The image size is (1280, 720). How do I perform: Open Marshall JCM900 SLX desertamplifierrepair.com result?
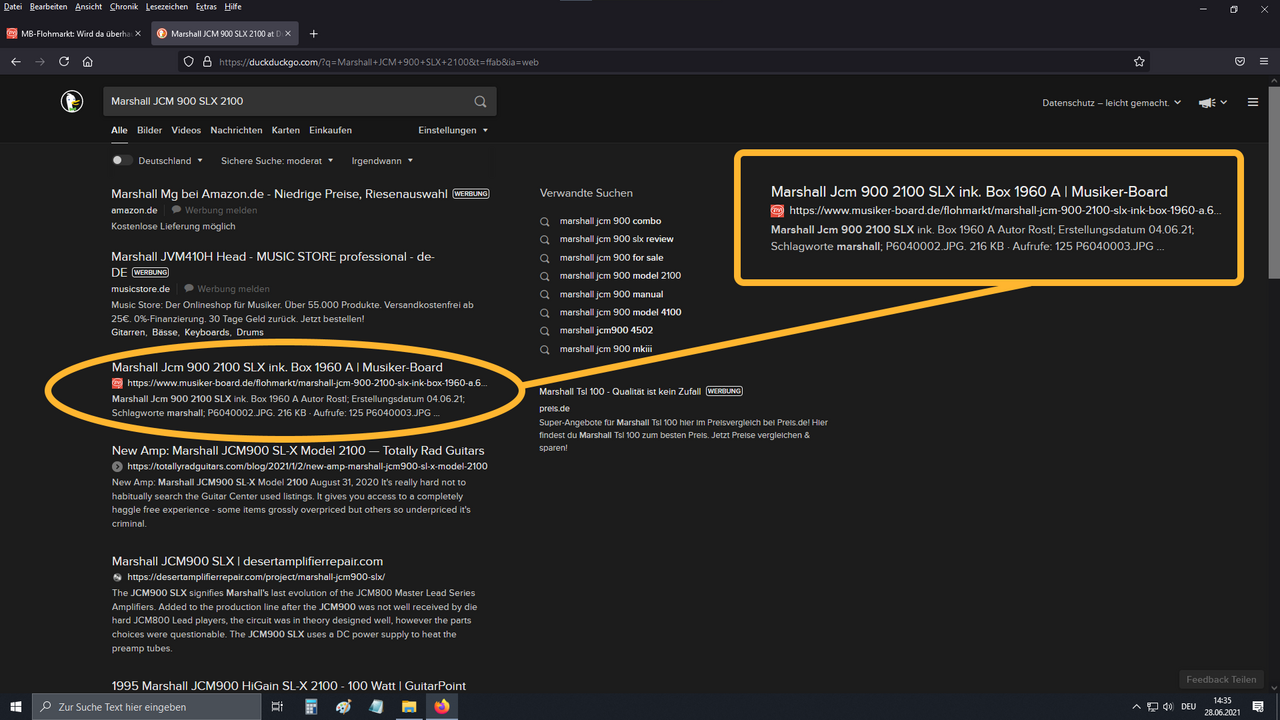click(247, 561)
